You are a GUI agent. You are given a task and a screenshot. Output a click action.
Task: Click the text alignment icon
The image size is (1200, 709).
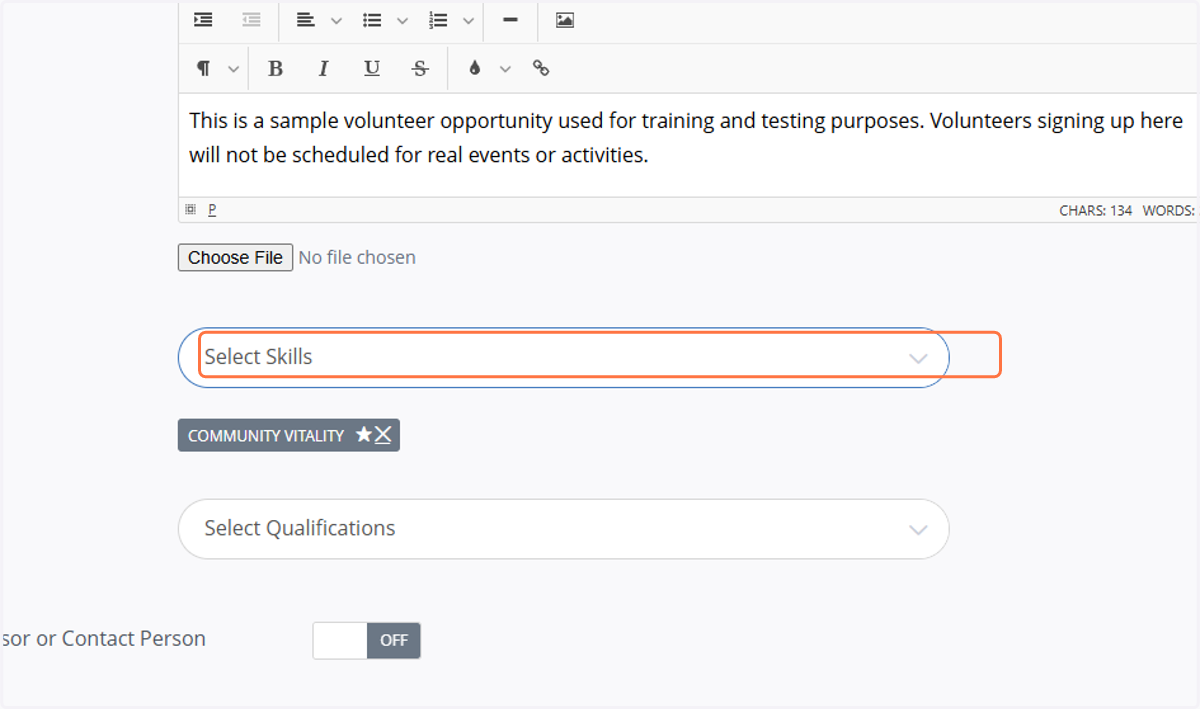[x=306, y=20]
